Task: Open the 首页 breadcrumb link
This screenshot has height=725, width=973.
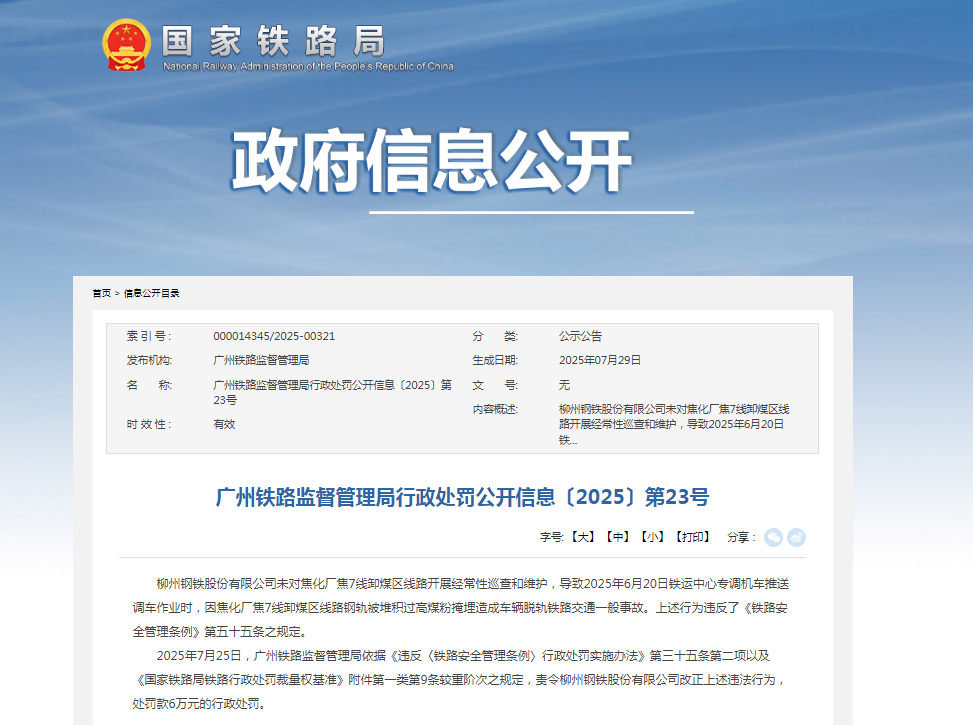Action: (102, 293)
